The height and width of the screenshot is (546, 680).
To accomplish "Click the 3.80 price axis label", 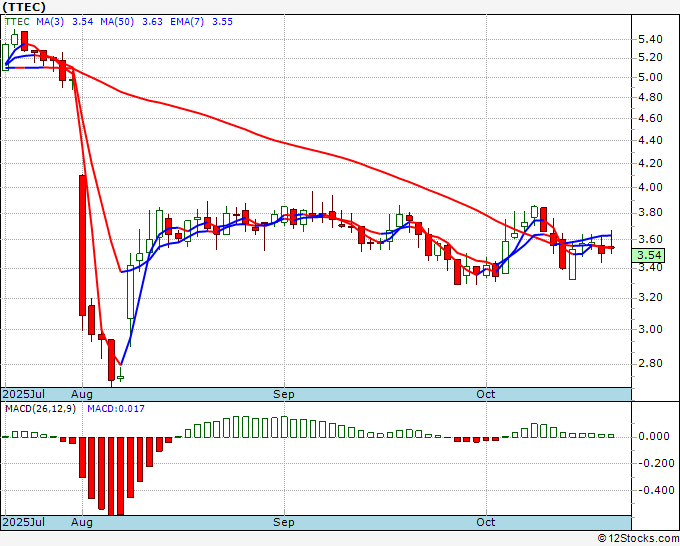I will pyautogui.click(x=650, y=213).
